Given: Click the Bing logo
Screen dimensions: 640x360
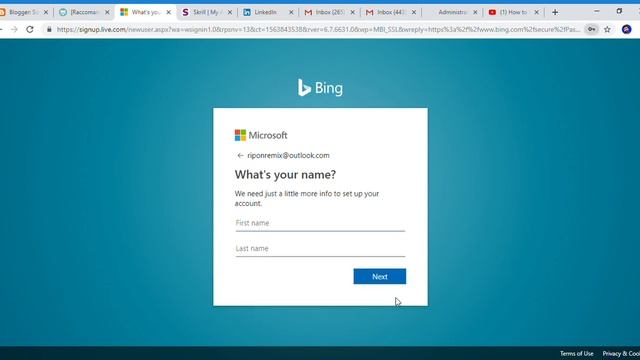Looking at the screenshot, I should coord(320,88).
